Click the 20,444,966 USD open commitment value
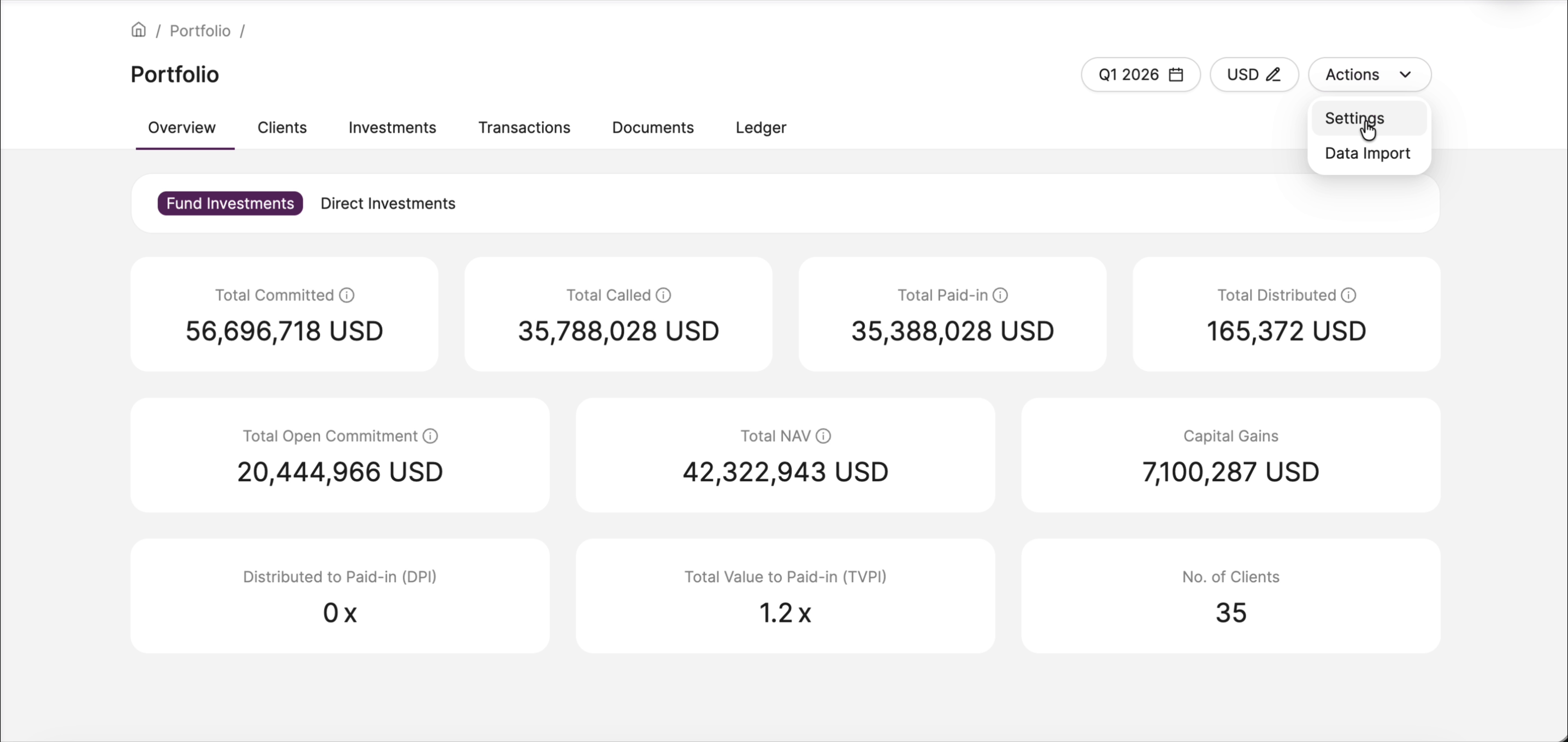This screenshot has height=742, width=1568. pos(340,472)
